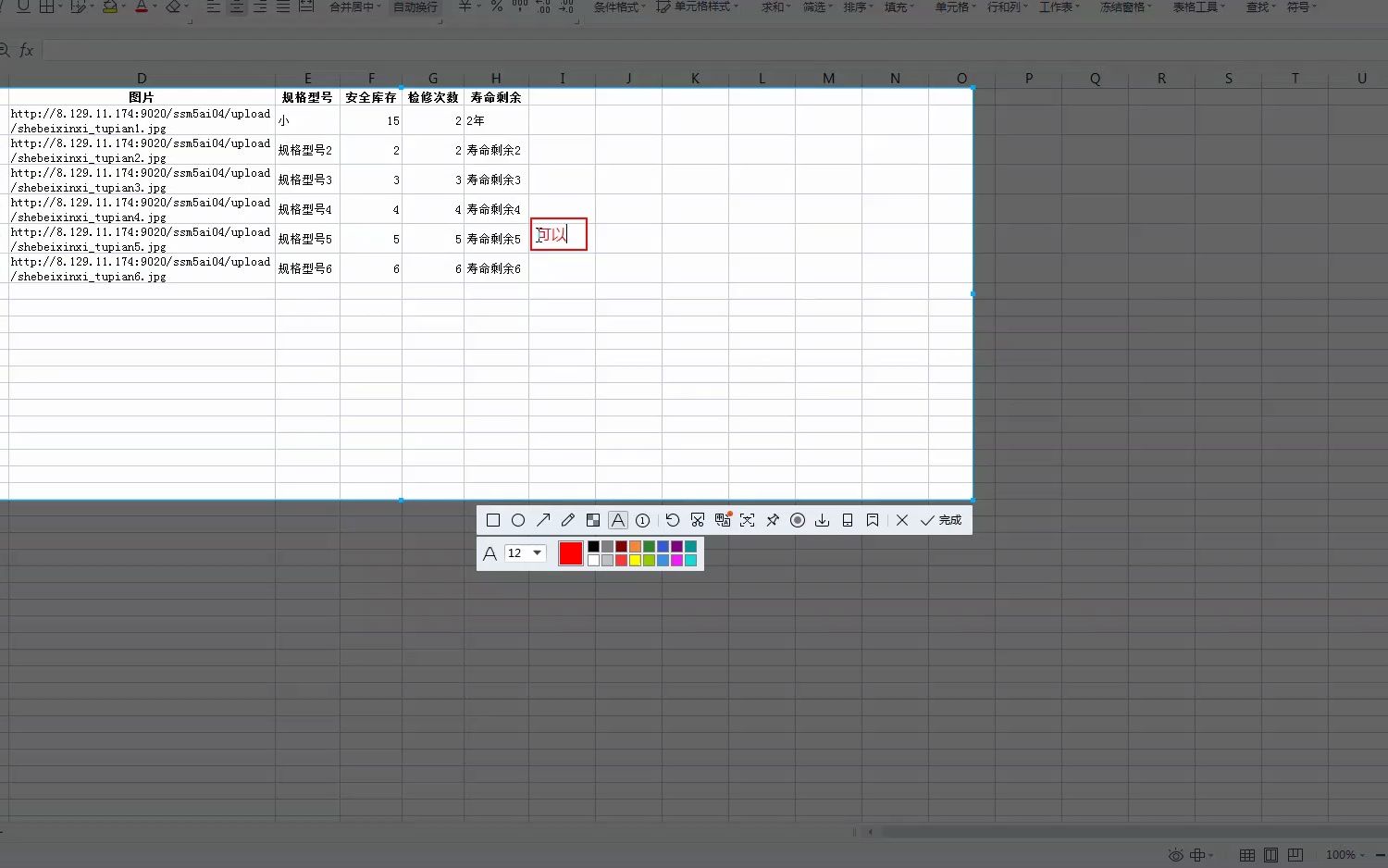Pick the magenta color swatch
The height and width of the screenshot is (868, 1388).
click(676, 560)
